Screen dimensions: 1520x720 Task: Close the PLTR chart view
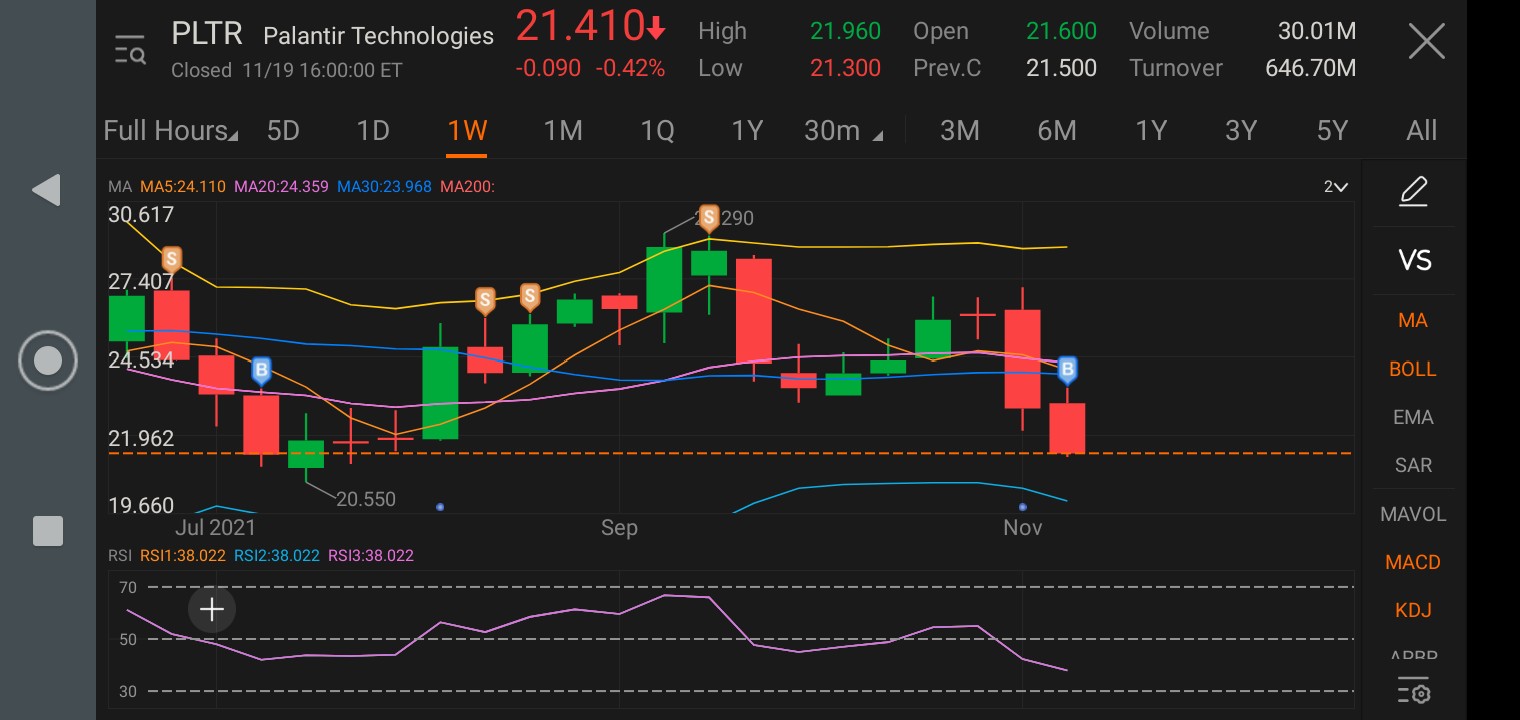[x=1426, y=42]
